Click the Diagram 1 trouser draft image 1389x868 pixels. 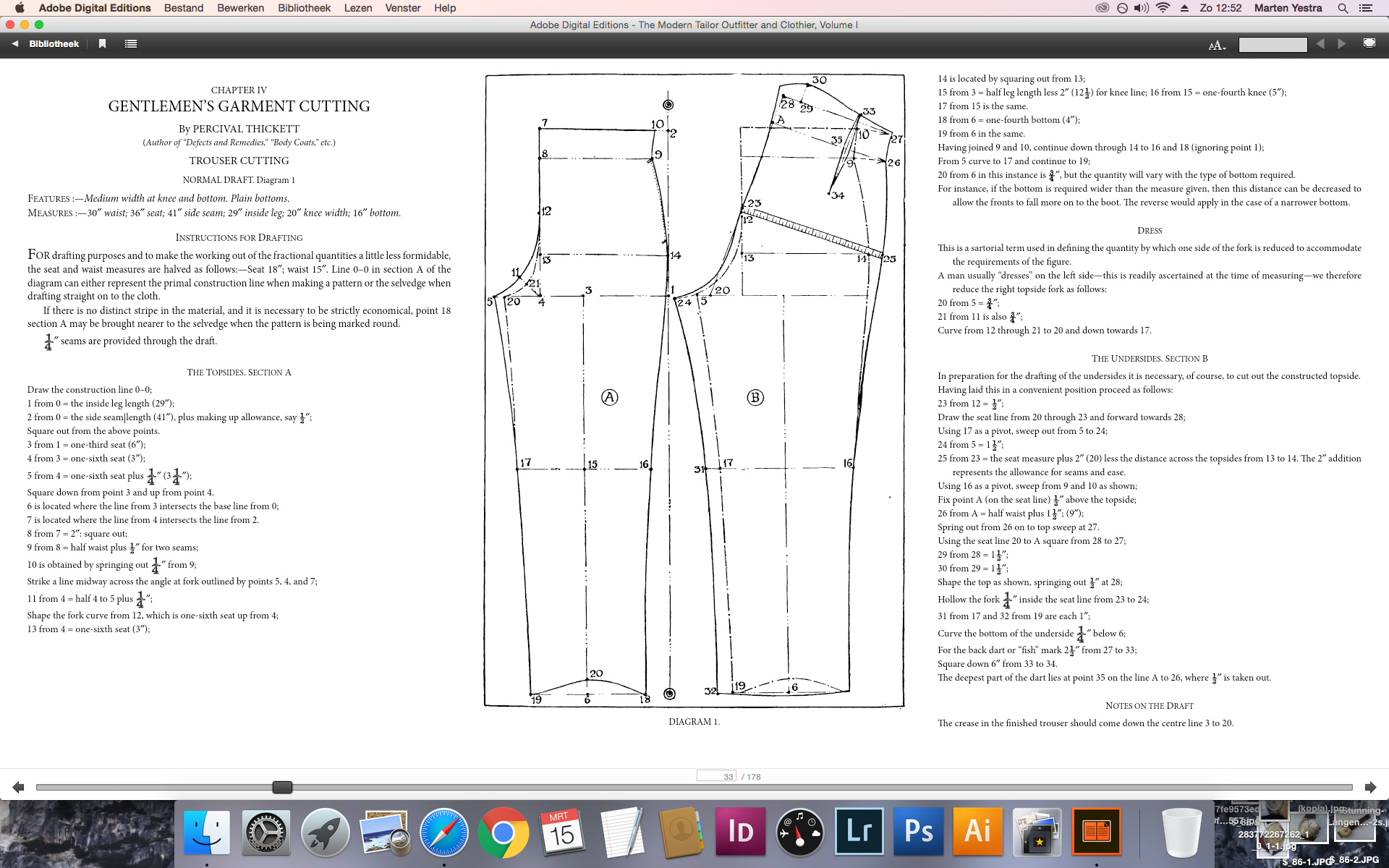[x=694, y=391]
